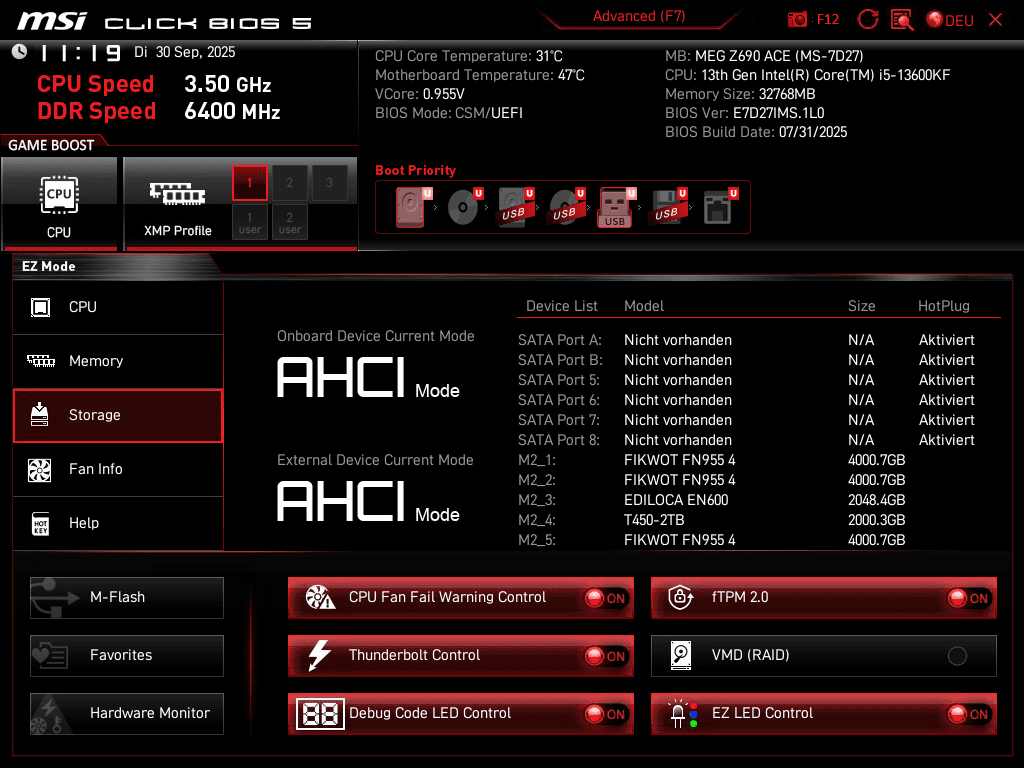Image resolution: width=1024 pixels, height=768 pixels.
Task: Click the system time 11:19 display
Action: pos(81,52)
